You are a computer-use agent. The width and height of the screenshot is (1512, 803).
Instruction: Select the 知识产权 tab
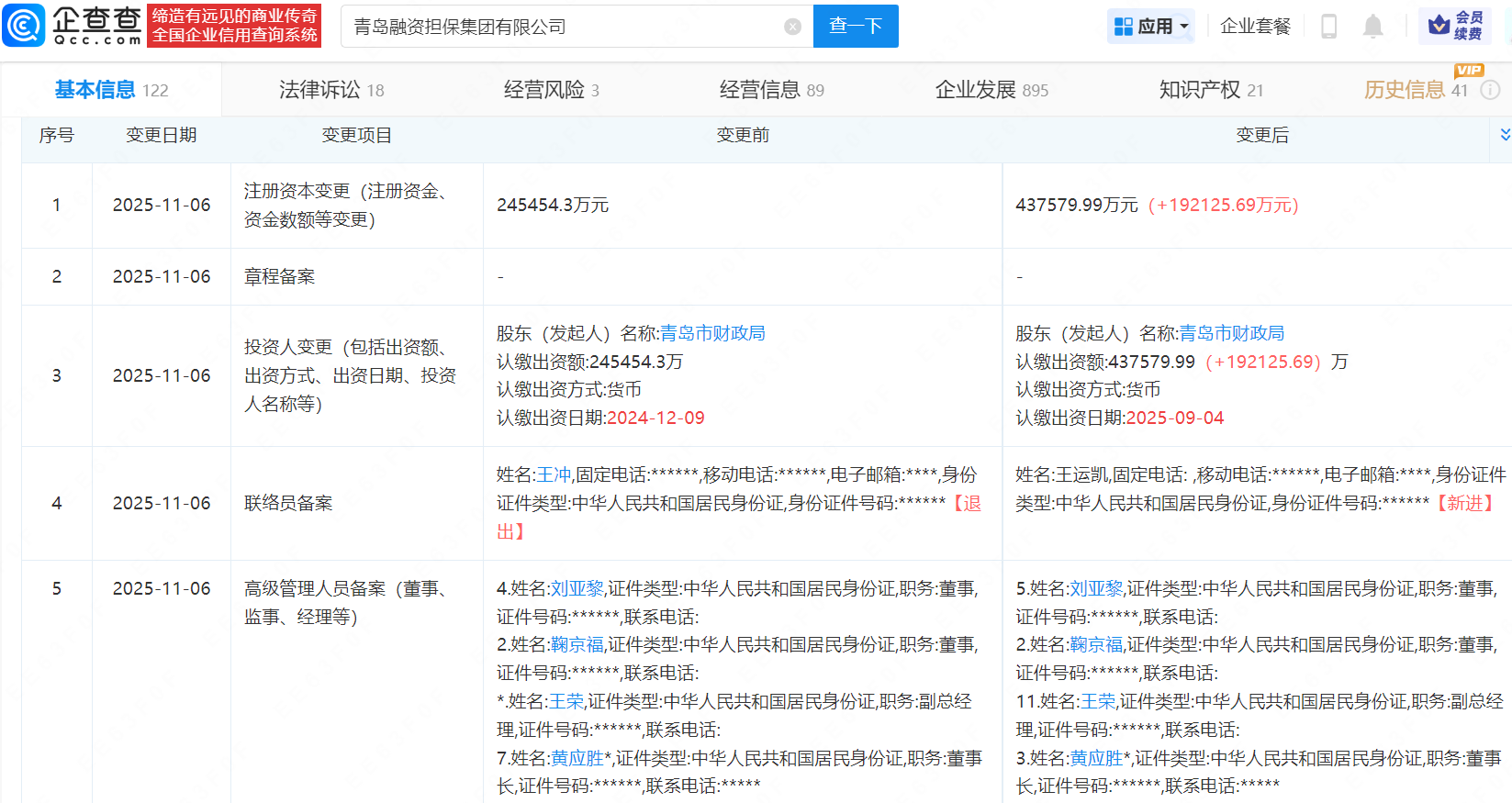pos(1210,90)
